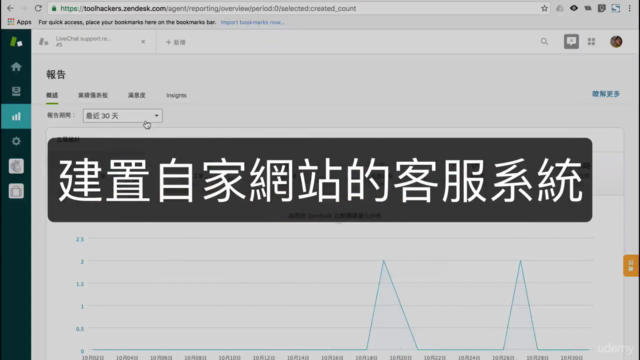Switch to the 滿意度 satisfaction tab
The width and height of the screenshot is (640, 360).
click(136, 95)
